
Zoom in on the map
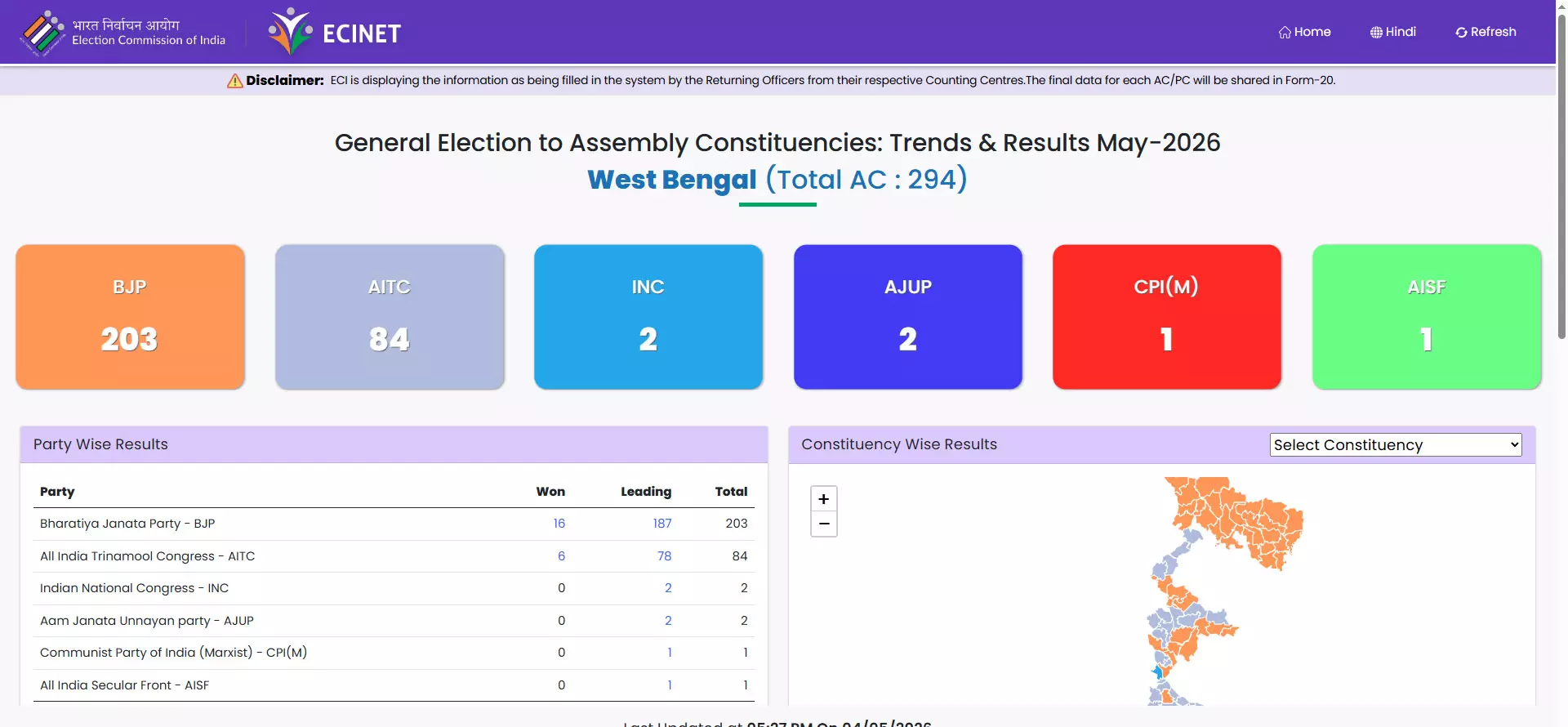click(x=823, y=499)
